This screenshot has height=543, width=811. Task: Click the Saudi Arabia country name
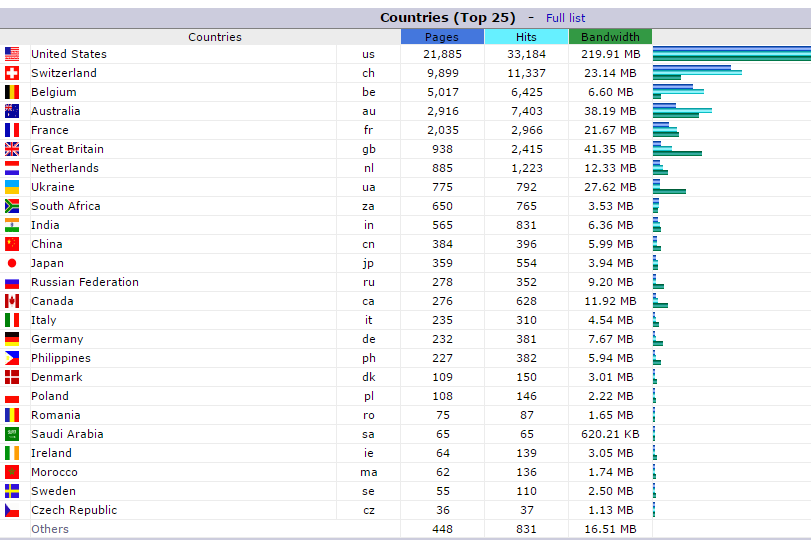point(67,434)
